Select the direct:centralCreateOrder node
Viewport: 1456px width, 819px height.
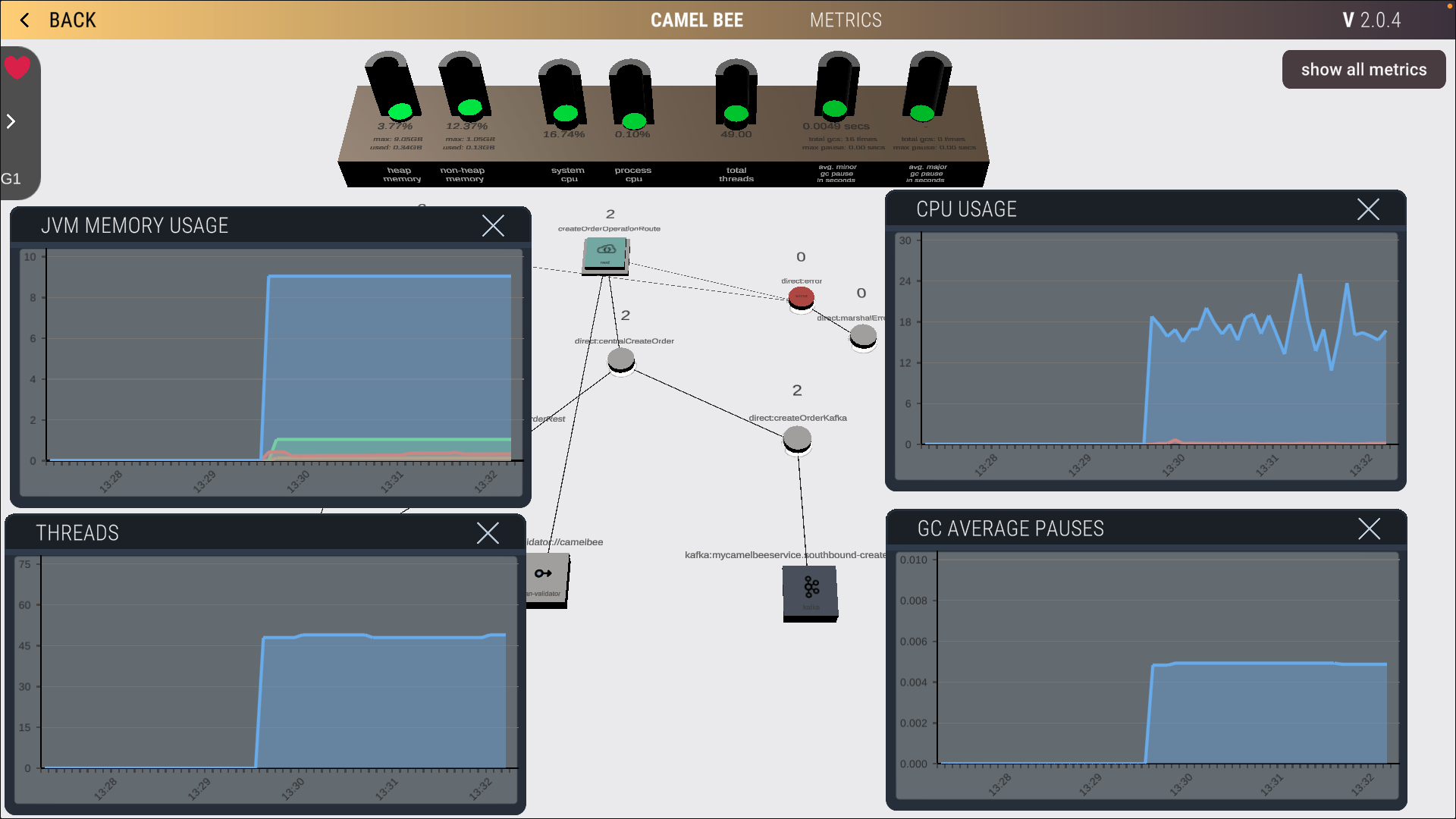621,360
